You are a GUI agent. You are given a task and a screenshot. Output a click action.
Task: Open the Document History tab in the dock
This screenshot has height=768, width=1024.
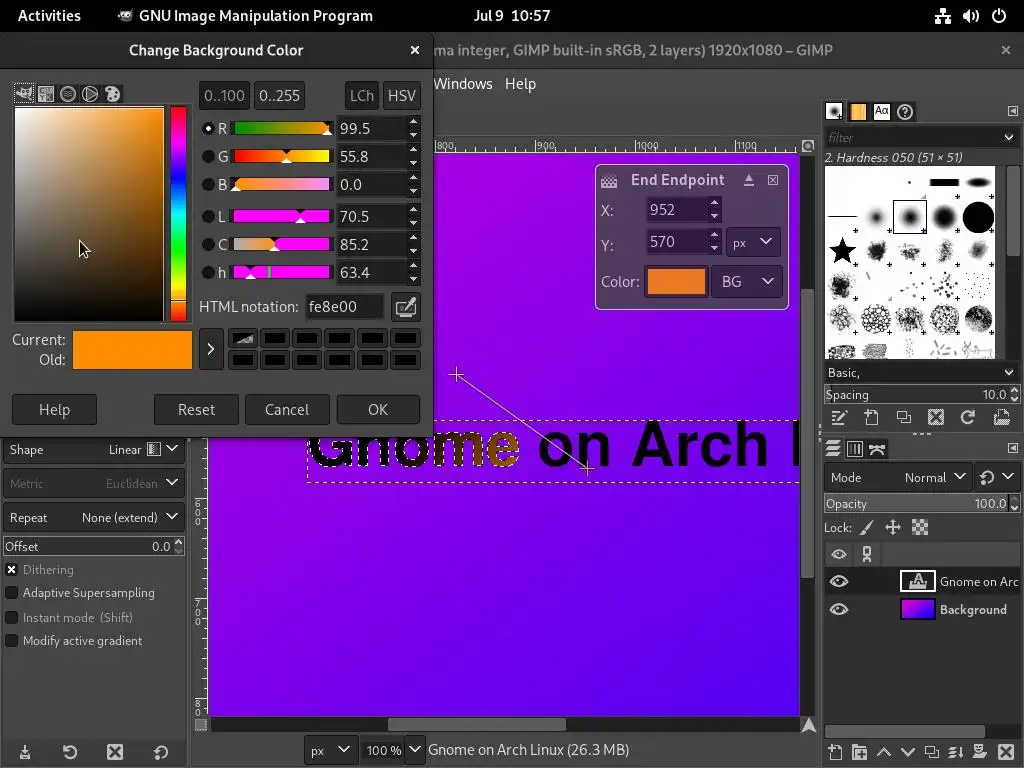905,112
